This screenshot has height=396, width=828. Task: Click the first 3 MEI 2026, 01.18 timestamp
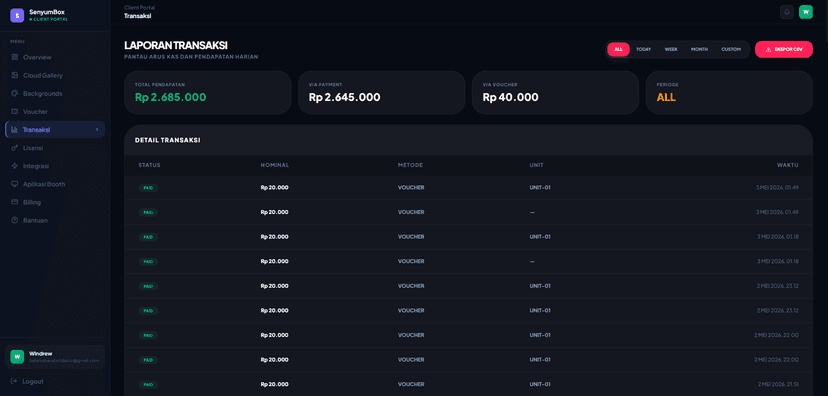(777, 237)
